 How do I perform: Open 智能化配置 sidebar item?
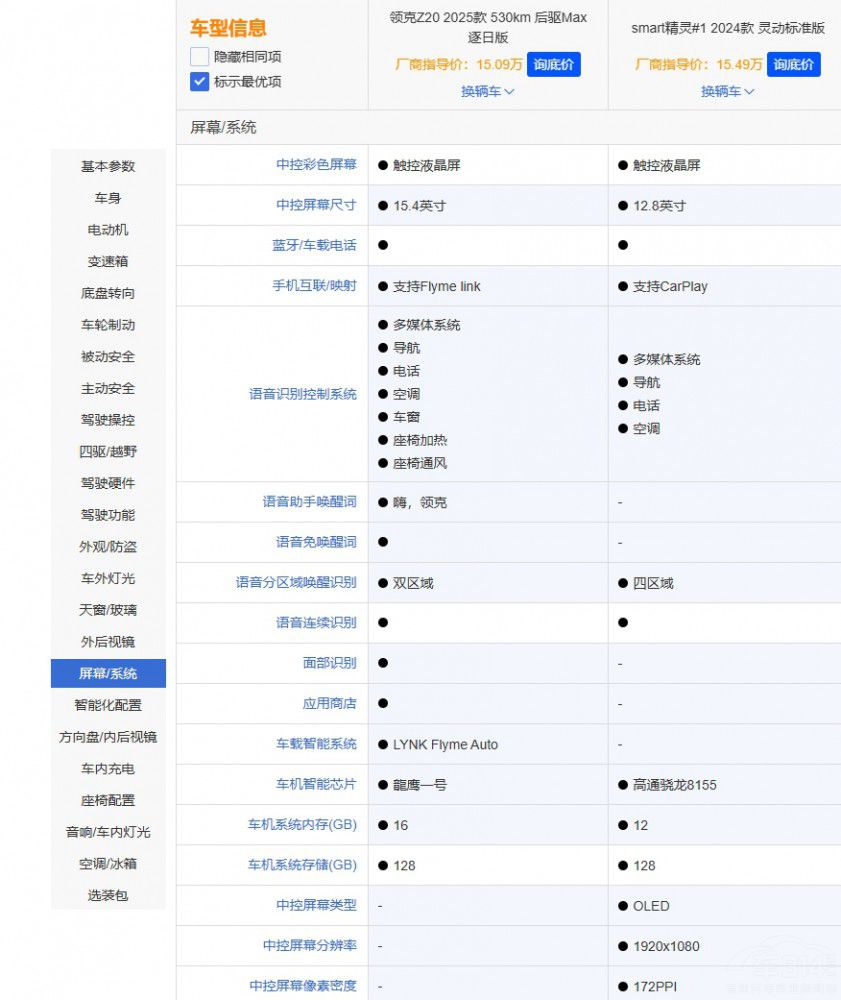pos(108,705)
